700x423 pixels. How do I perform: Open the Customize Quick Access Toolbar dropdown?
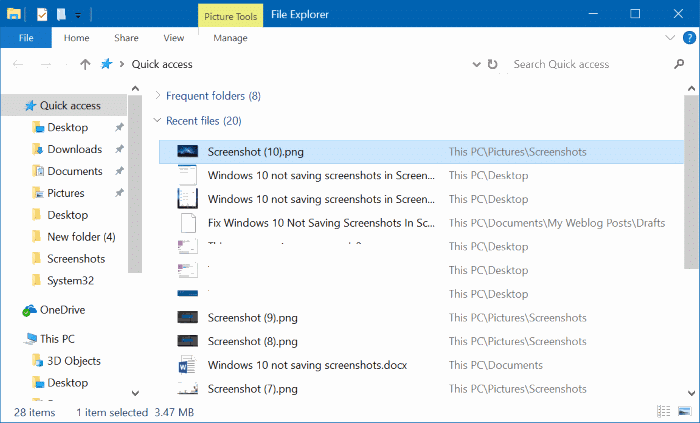78,16
